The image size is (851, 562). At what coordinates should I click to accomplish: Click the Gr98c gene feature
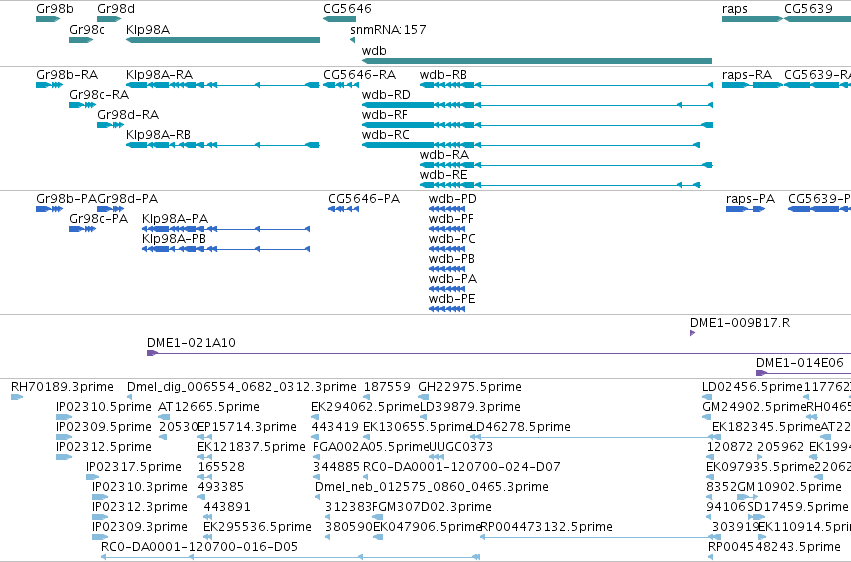[81, 40]
